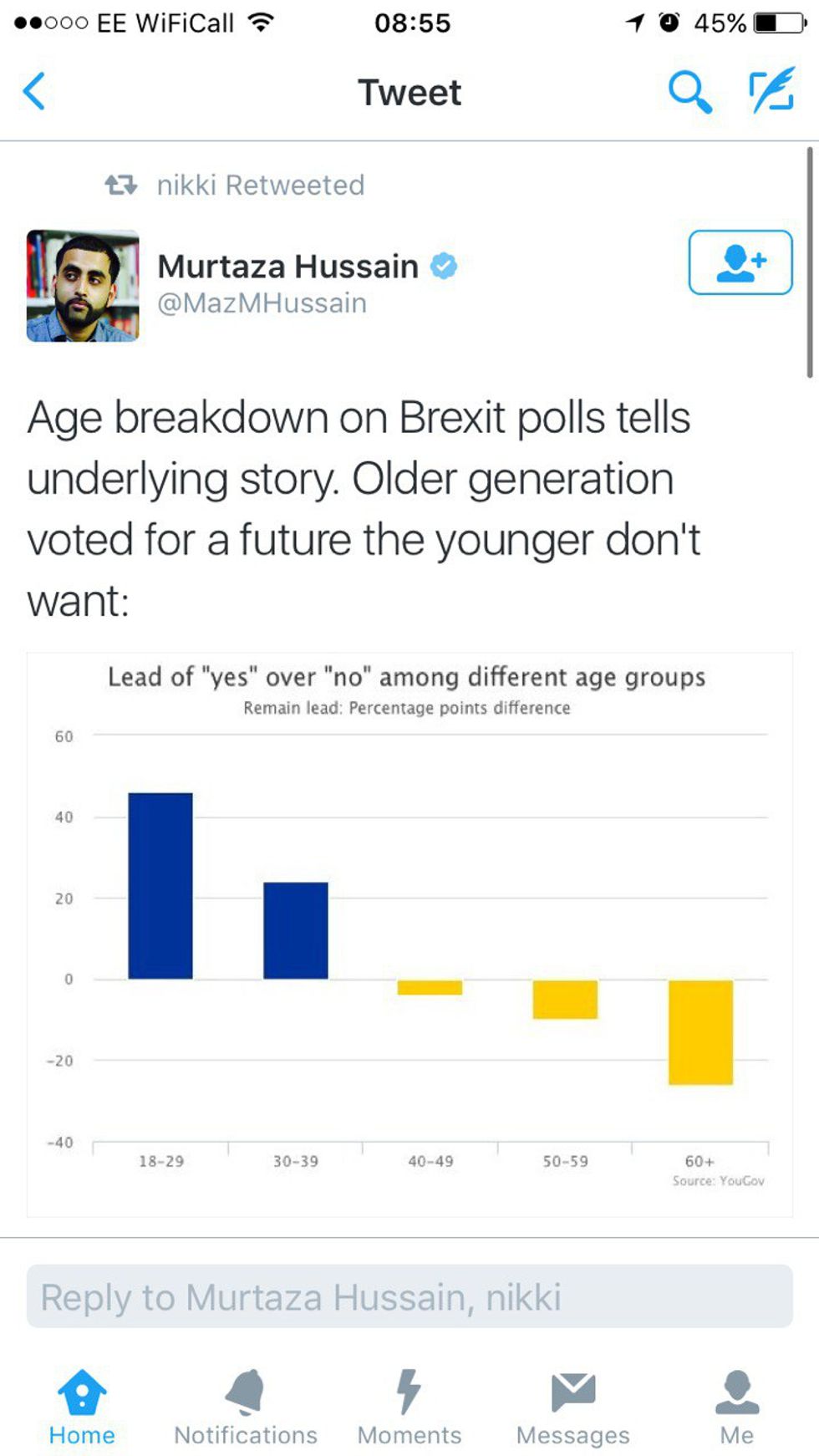Tap the blue 18-29 bar in chart
819x1456 pixels.
pos(160,885)
